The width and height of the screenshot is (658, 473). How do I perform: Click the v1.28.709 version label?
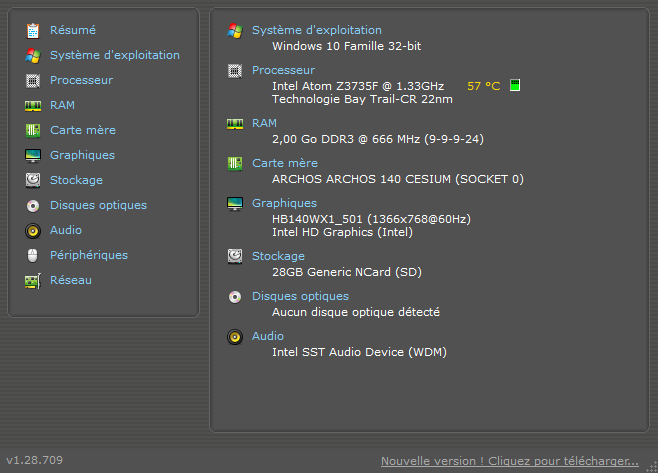point(34,460)
